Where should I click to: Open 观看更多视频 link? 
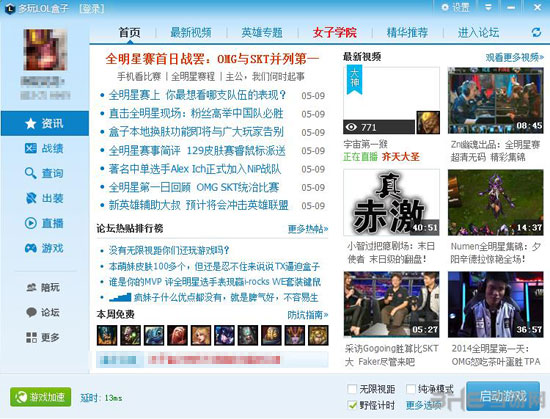(x=515, y=57)
